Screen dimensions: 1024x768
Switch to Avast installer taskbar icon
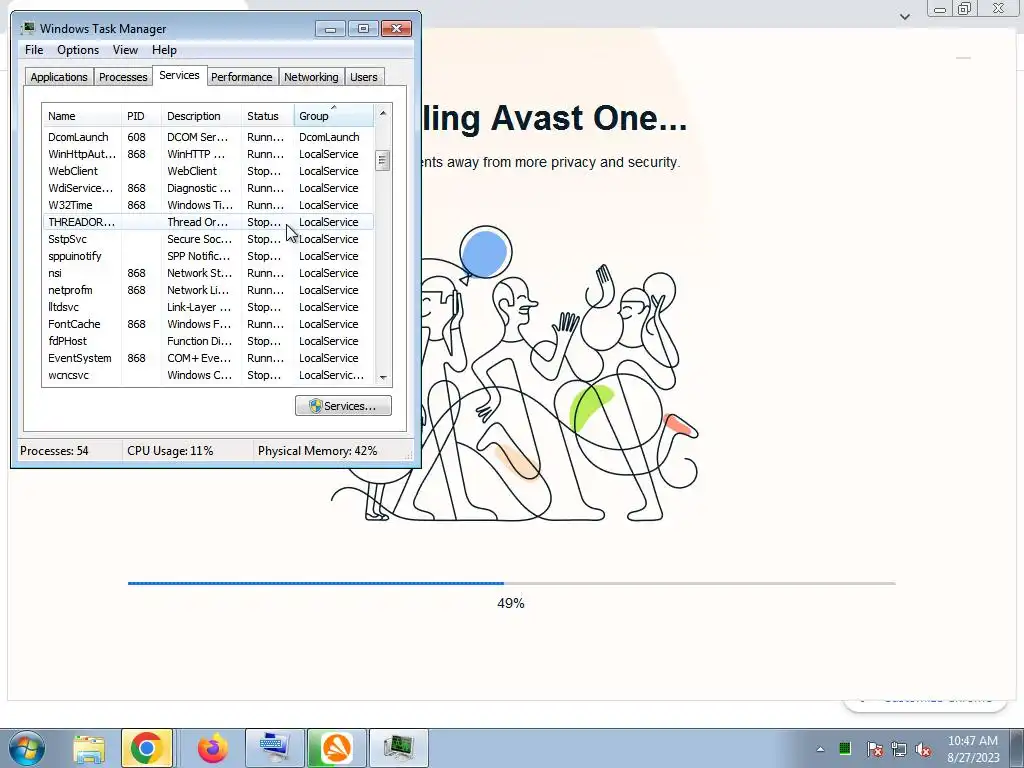336,748
